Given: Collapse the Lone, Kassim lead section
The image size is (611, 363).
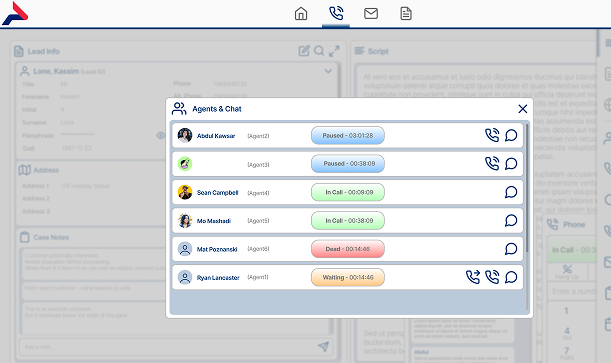Looking at the screenshot, I should (x=328, y=71).
